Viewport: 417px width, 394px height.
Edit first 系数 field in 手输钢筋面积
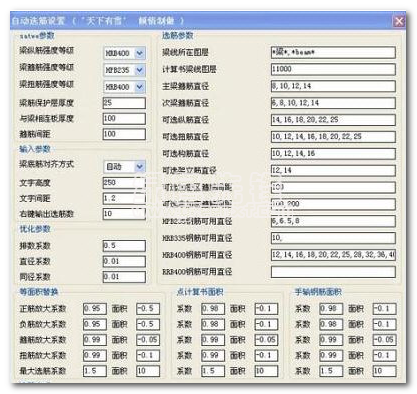tap(331, 309)
